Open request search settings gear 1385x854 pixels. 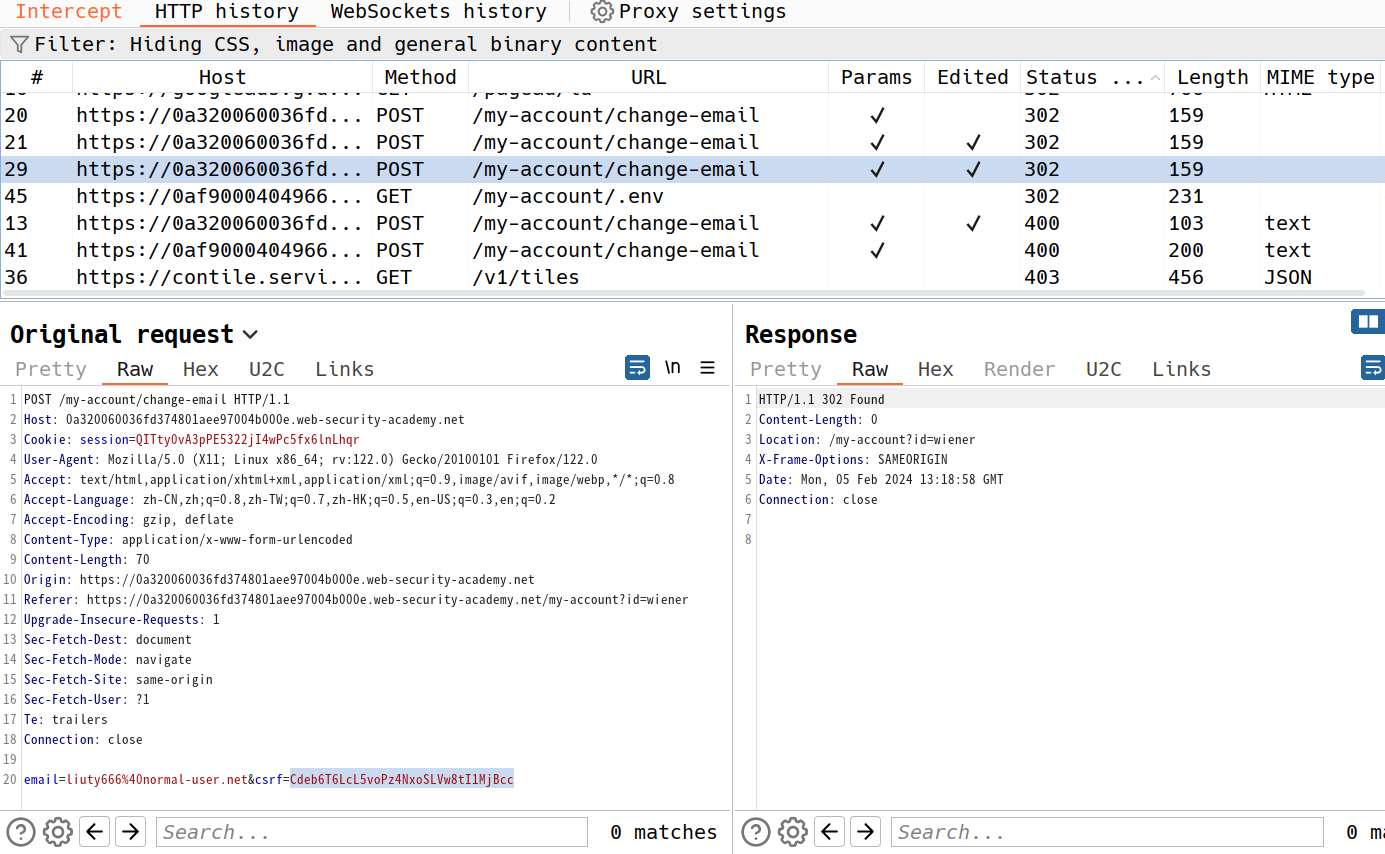pyautogui.click(x=58, y=831)
